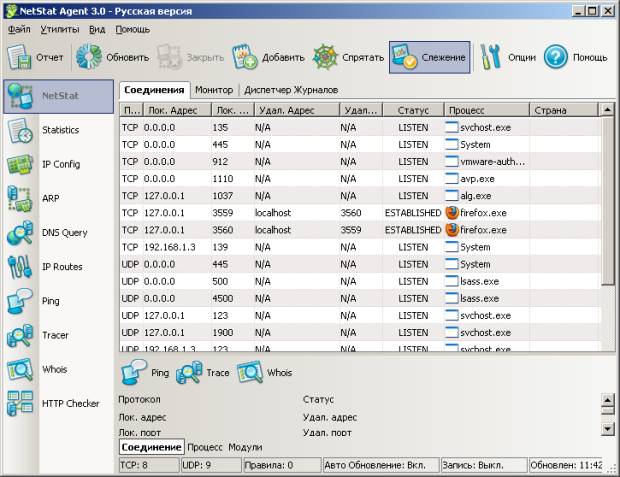Click Ping icon below connections list

(134, 372)
